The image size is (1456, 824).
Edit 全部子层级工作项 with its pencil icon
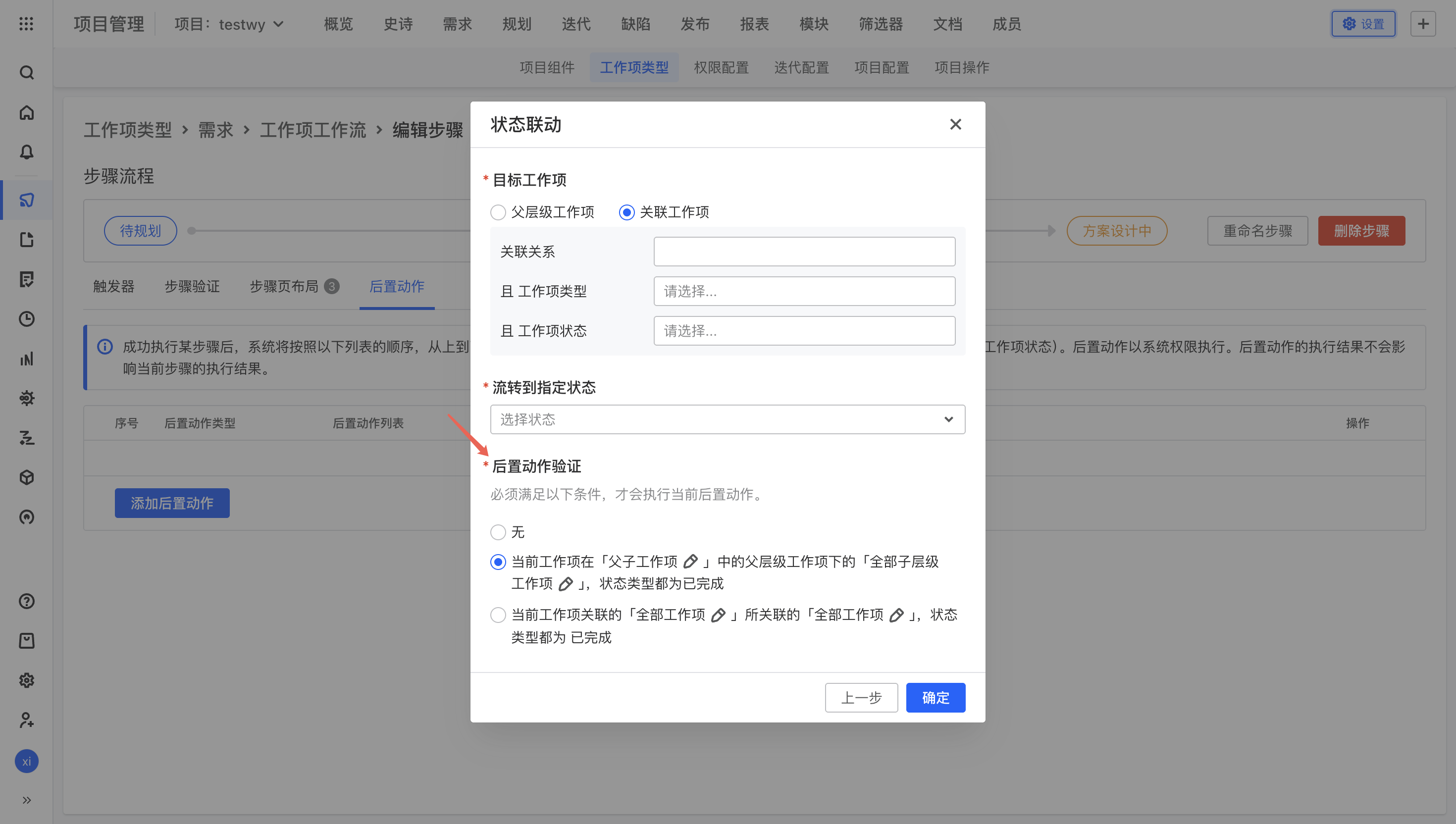(565, 584)
